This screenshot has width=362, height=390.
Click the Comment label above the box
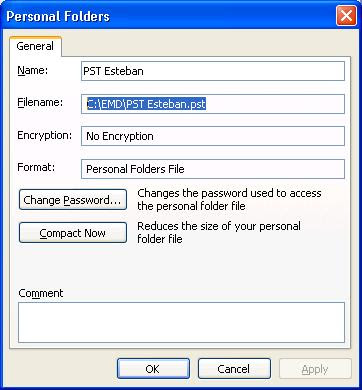(41, 293)
